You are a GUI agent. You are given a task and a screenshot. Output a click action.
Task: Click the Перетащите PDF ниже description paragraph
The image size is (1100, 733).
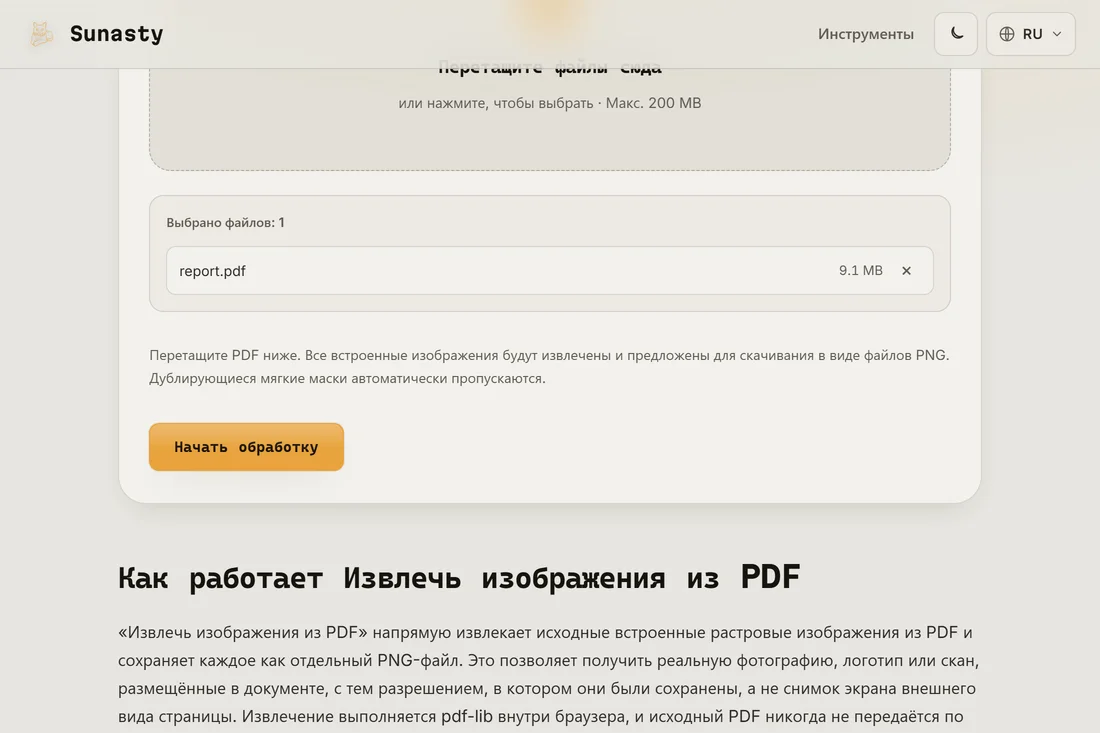pos(549,367)
